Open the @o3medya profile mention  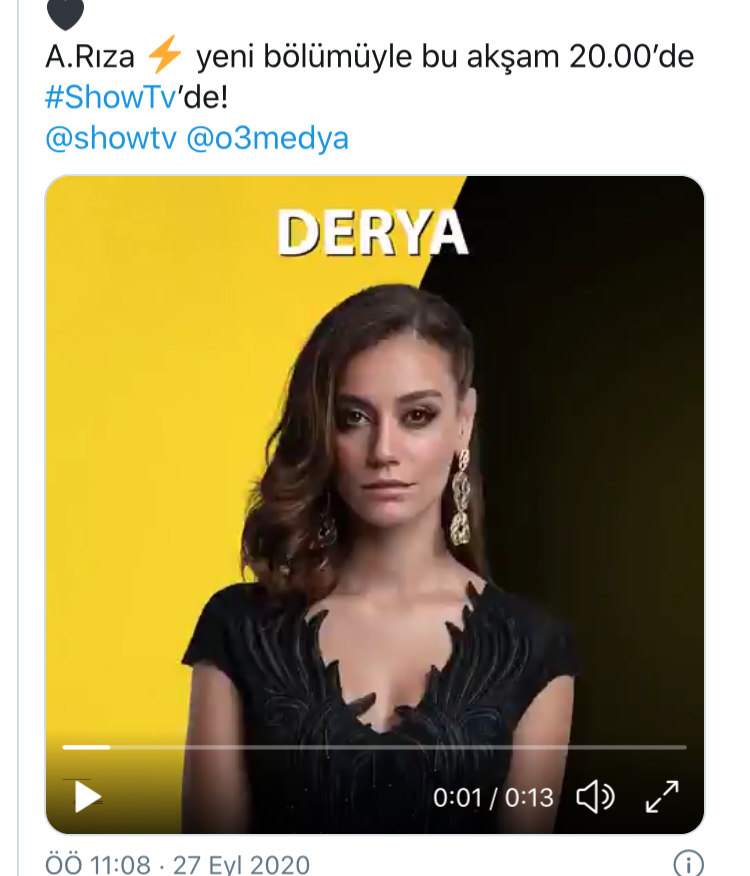268,137
